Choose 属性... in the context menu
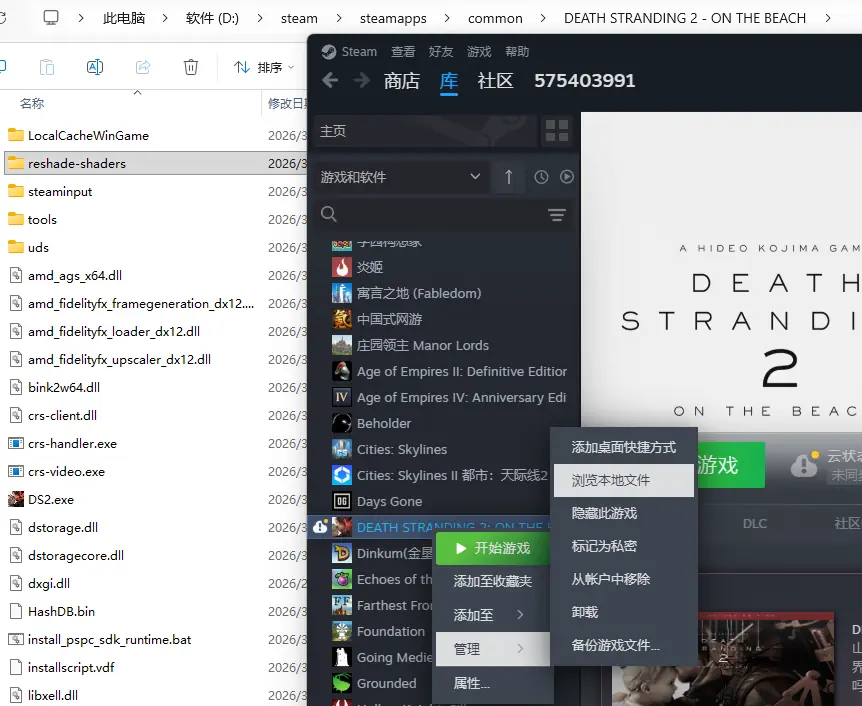The image size is (862, 706). (x=472, y=683)
